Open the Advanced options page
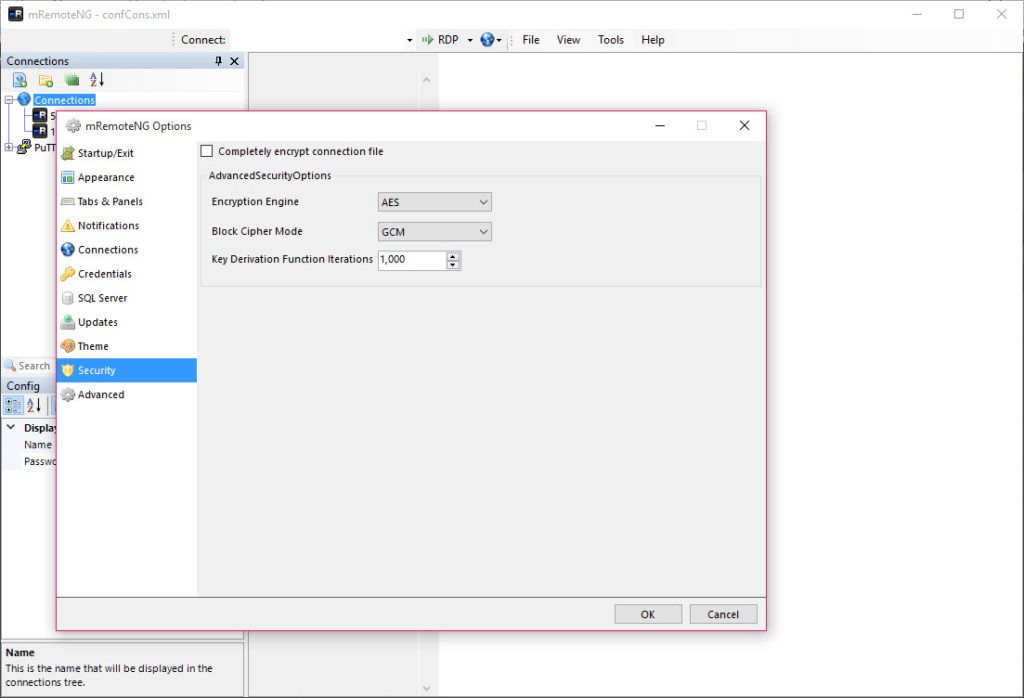1024x698 pixels. [127, 395]
